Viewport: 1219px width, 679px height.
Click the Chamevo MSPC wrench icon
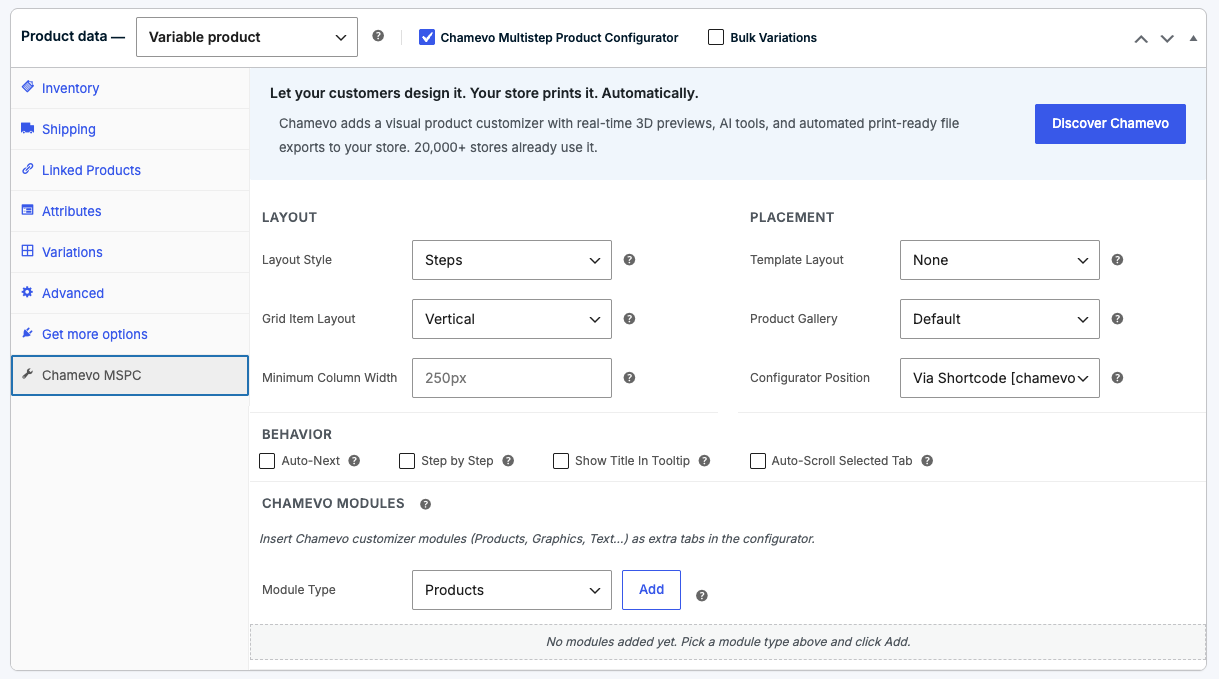28,375
